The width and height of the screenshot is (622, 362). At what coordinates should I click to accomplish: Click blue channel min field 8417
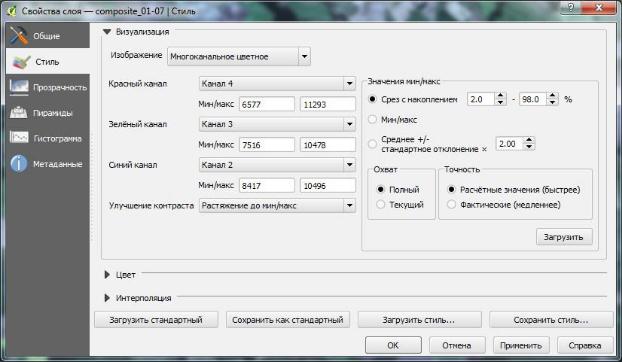tap(267, 185)
